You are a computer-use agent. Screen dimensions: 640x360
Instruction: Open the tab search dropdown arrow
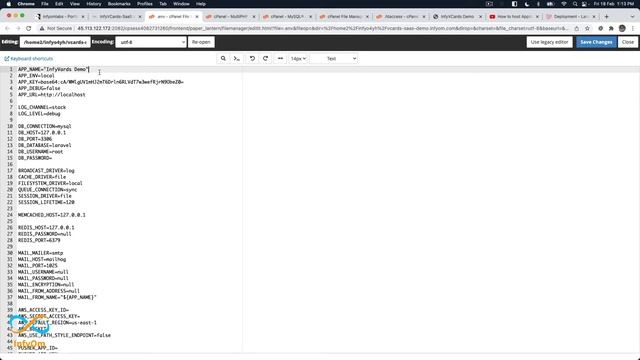[x=633, y=16]
